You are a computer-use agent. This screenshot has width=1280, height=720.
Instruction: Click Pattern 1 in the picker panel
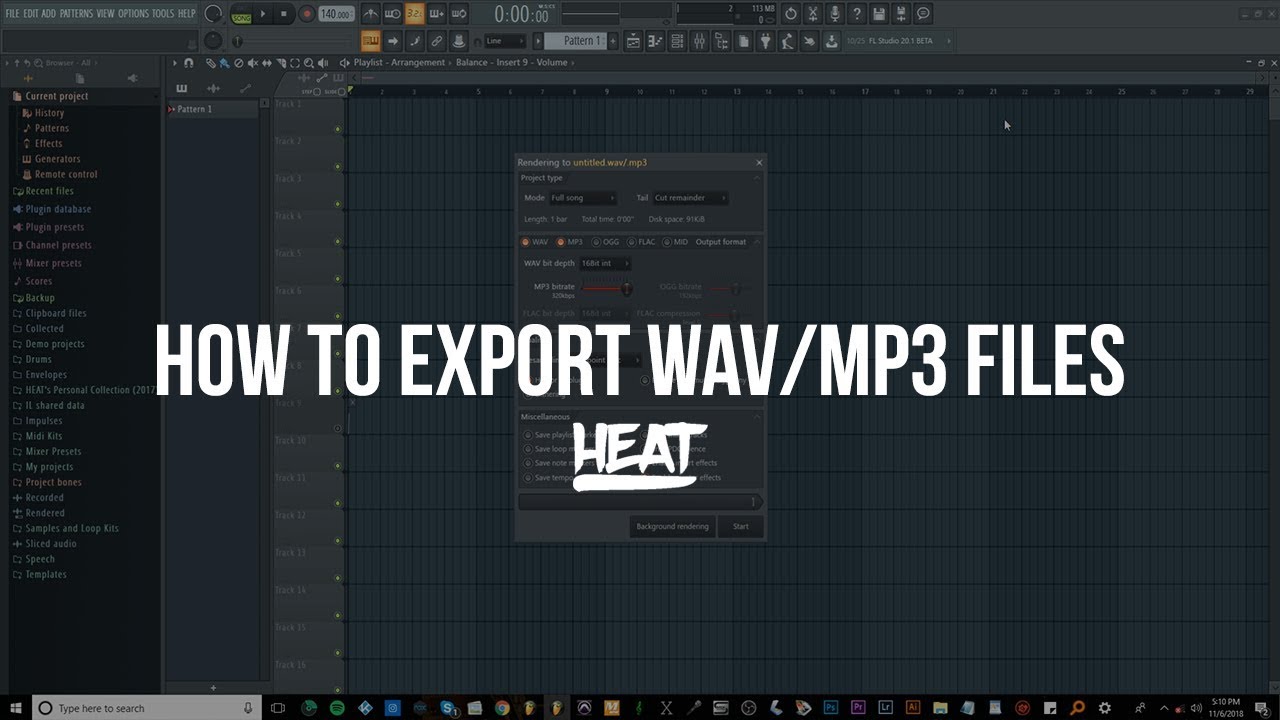coord(213,109)
